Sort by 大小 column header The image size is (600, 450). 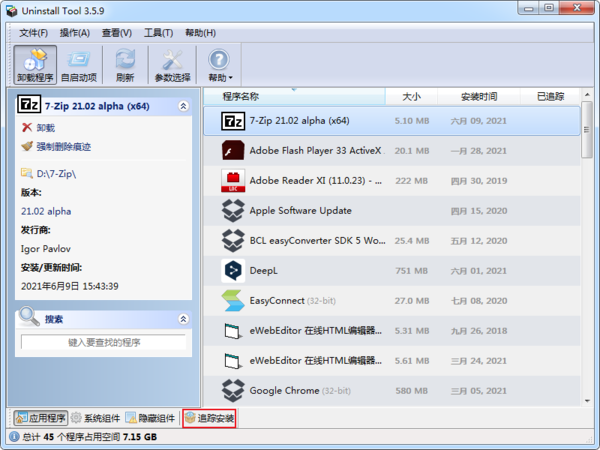click(x=411, y=96)
